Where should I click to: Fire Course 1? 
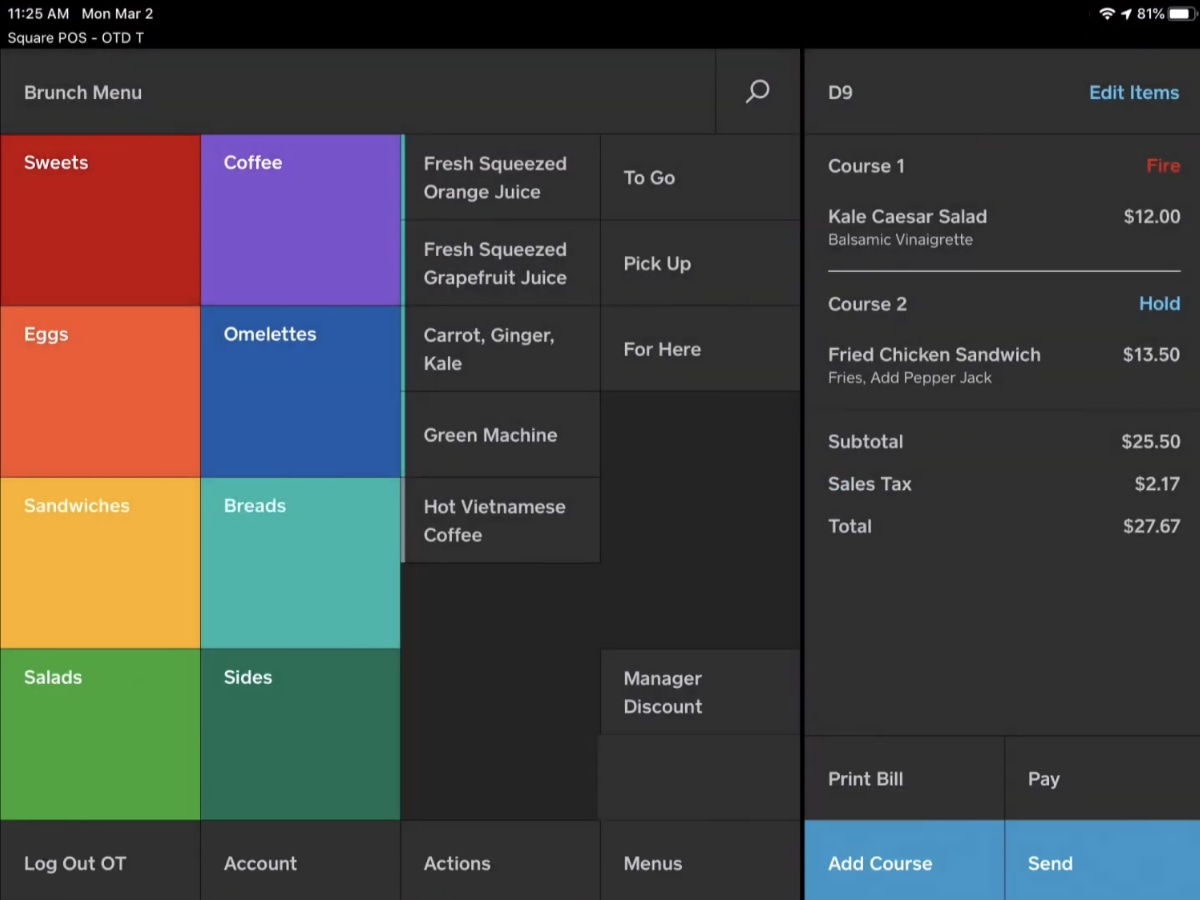pyautogui.click(x=1163, y=166)
